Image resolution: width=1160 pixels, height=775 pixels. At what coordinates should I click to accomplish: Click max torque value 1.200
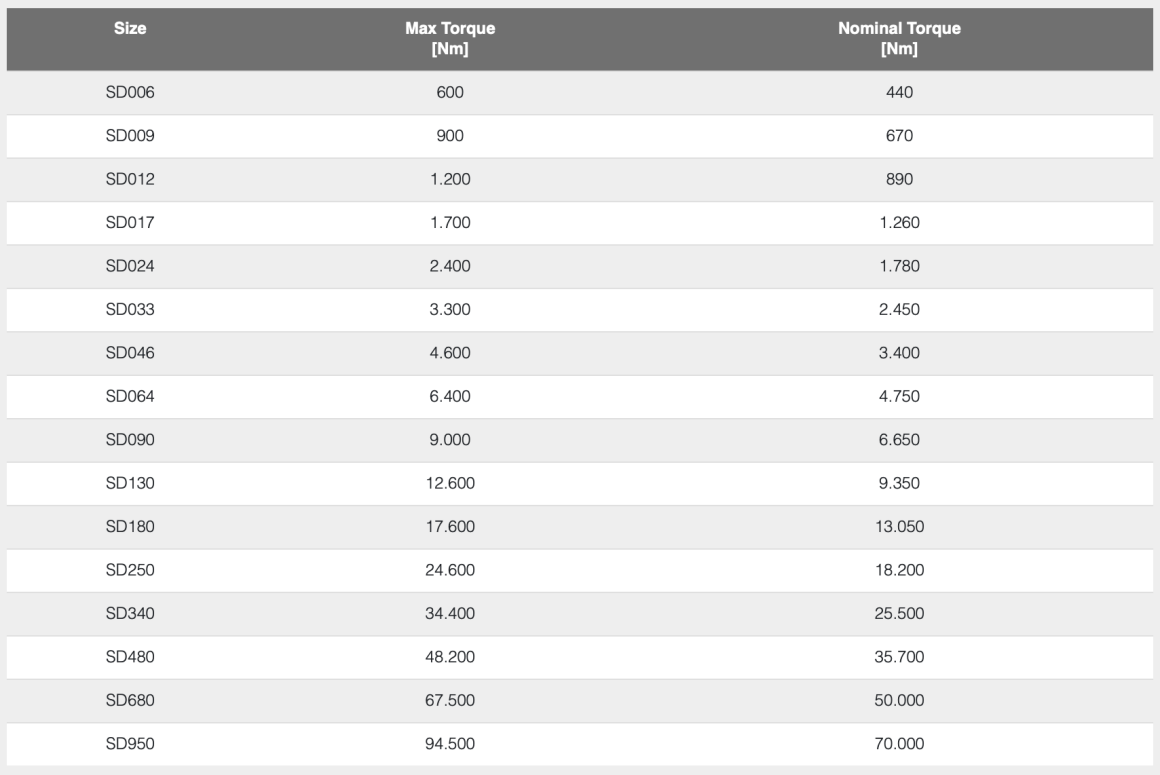(x=450, y=180)
